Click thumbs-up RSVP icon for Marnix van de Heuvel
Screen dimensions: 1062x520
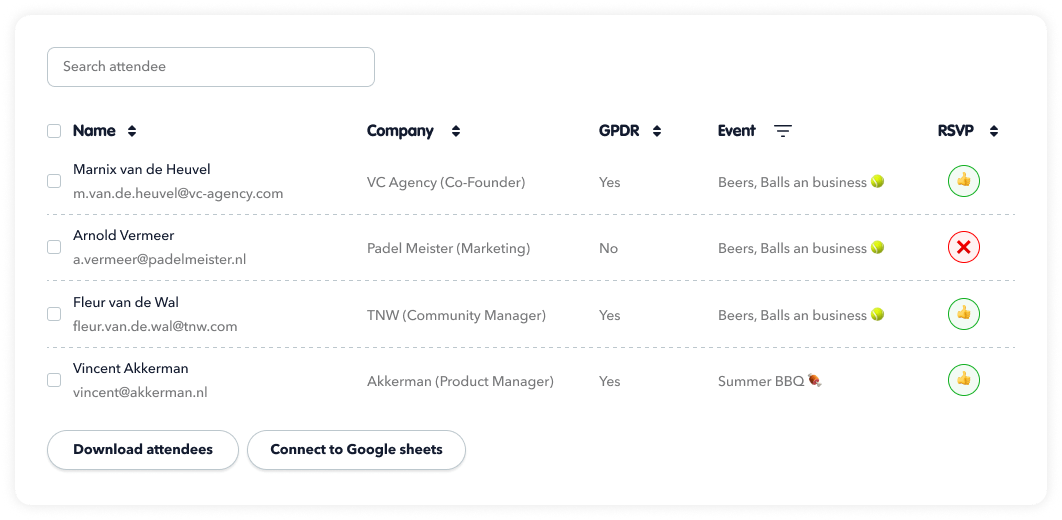click(x=963, y=181)
